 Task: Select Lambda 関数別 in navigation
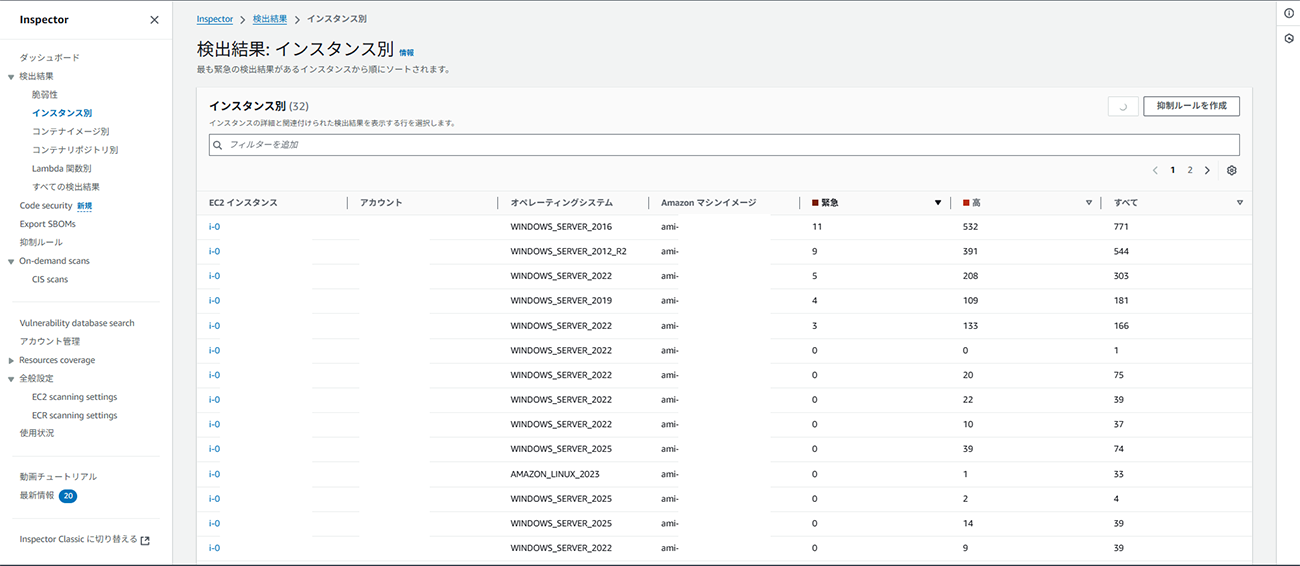point(61,169)
